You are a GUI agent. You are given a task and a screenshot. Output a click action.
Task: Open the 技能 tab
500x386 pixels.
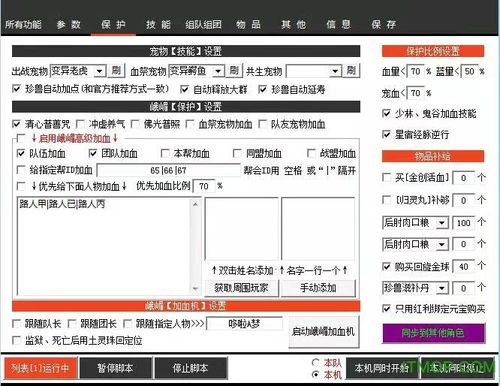(x=158, y=24)
